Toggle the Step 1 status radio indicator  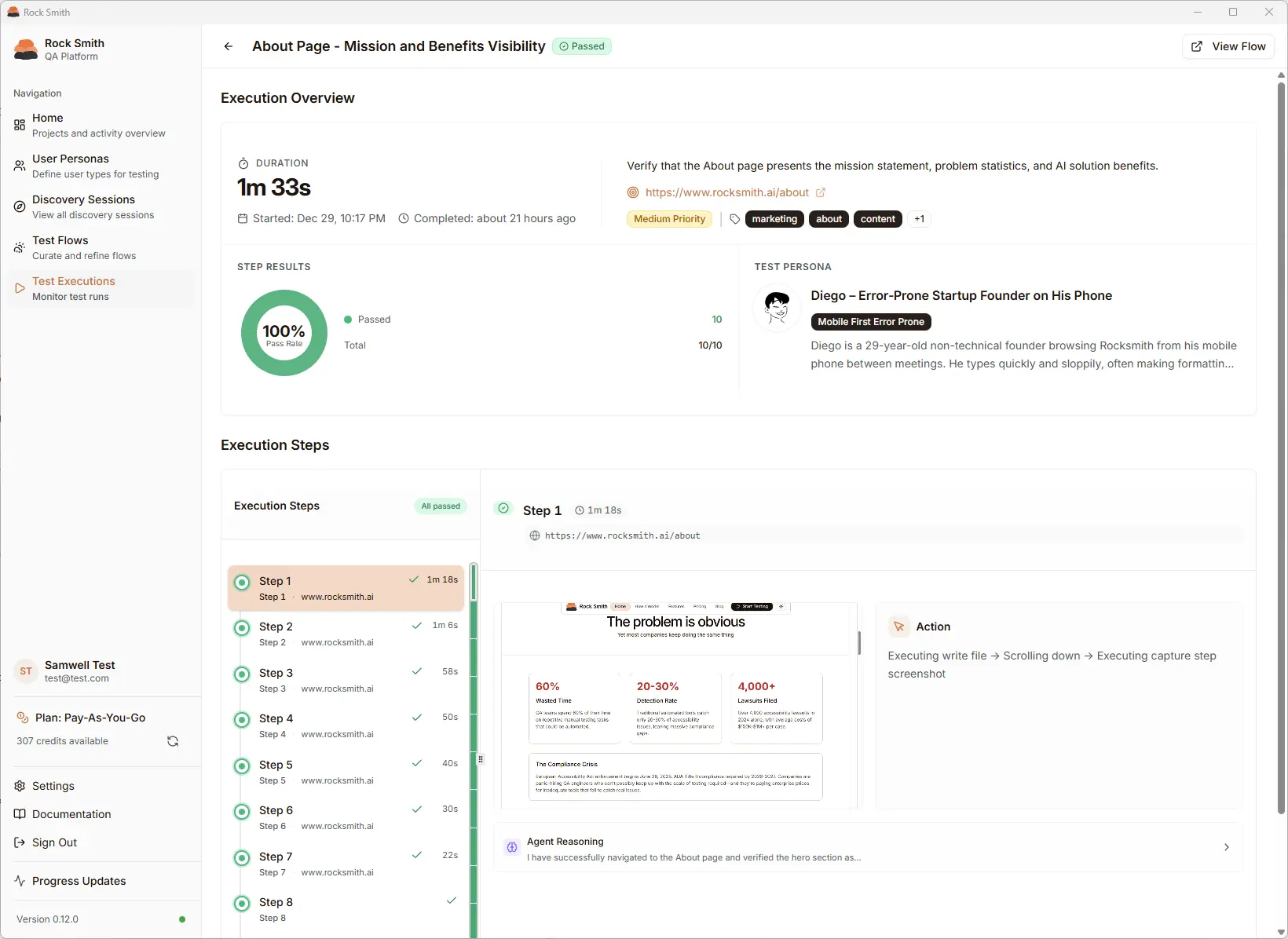coord(241,582)
